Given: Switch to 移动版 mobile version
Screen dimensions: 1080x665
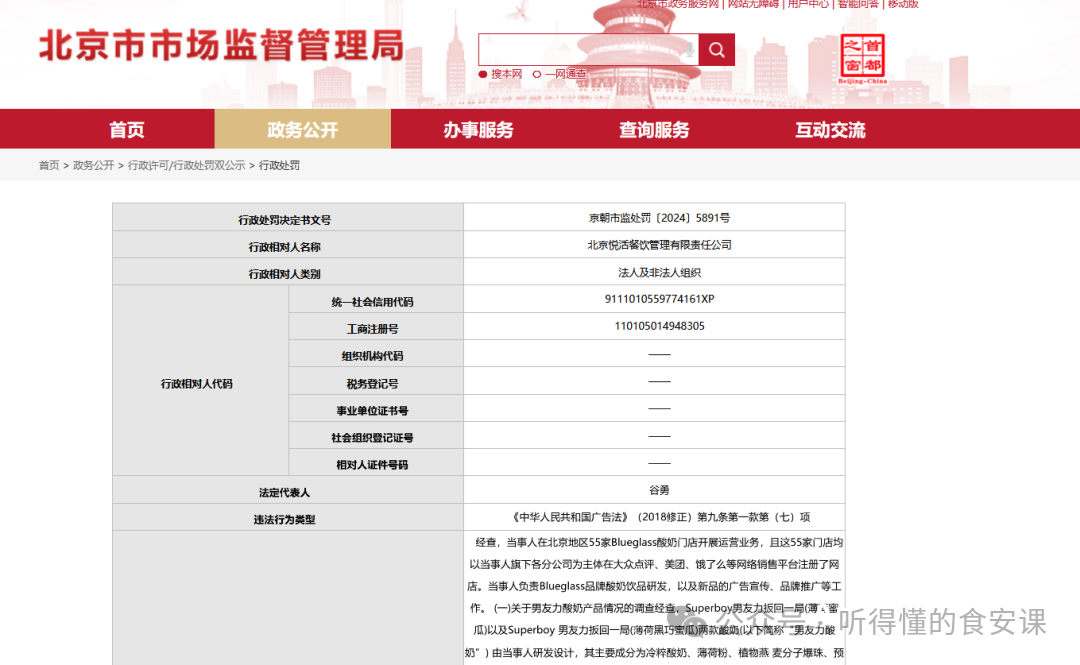Looking at the screenshot, I should 903,4.
